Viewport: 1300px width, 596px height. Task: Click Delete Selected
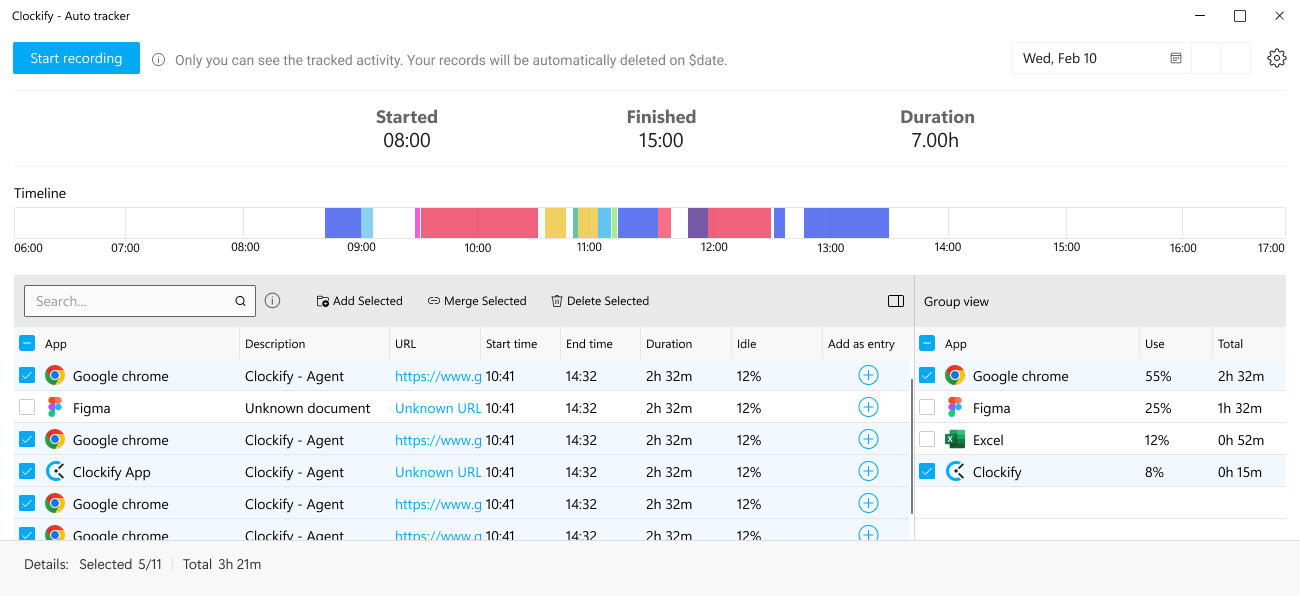[x=599, y=301]
